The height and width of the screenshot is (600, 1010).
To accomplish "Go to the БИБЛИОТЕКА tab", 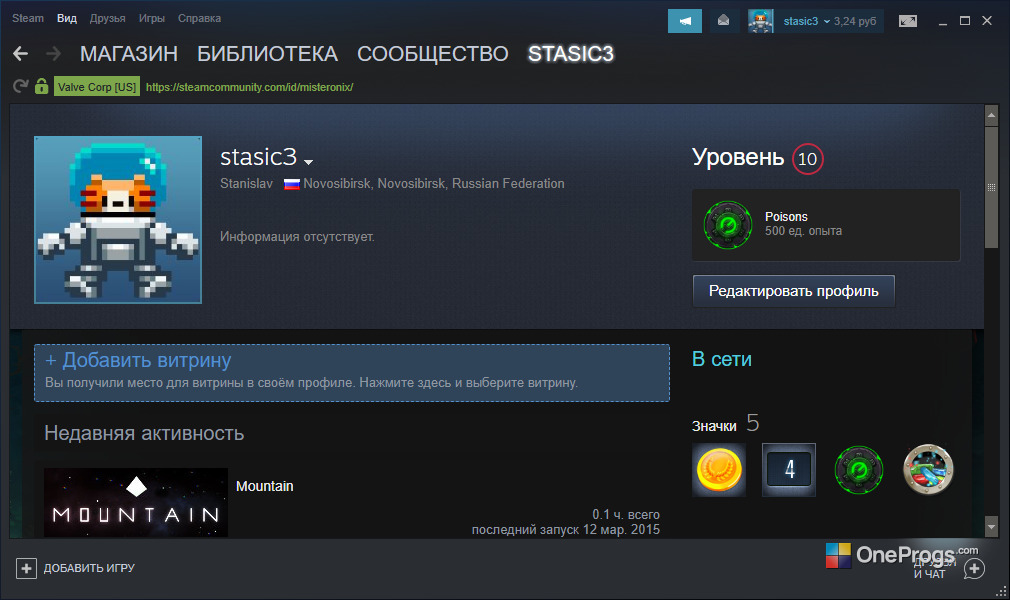I will coord(267,53).
